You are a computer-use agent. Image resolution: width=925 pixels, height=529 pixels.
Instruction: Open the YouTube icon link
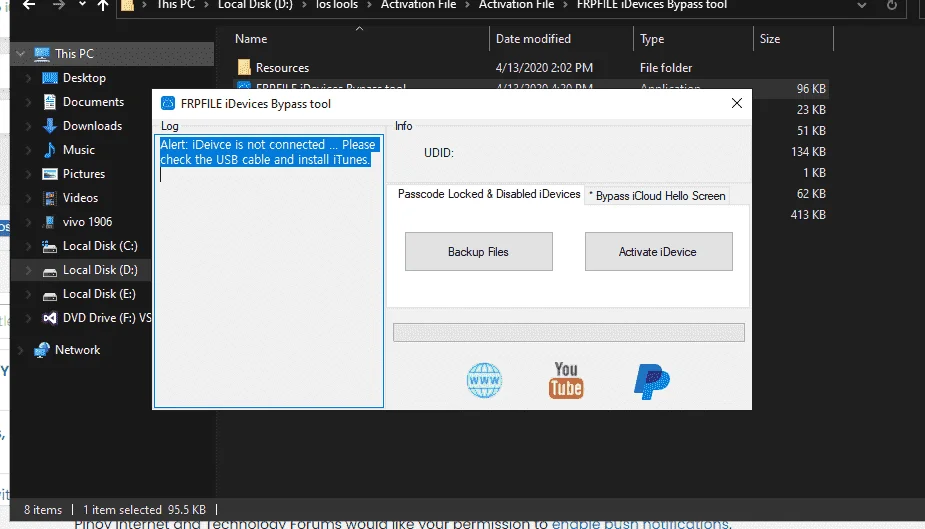(x=566, y=380)
